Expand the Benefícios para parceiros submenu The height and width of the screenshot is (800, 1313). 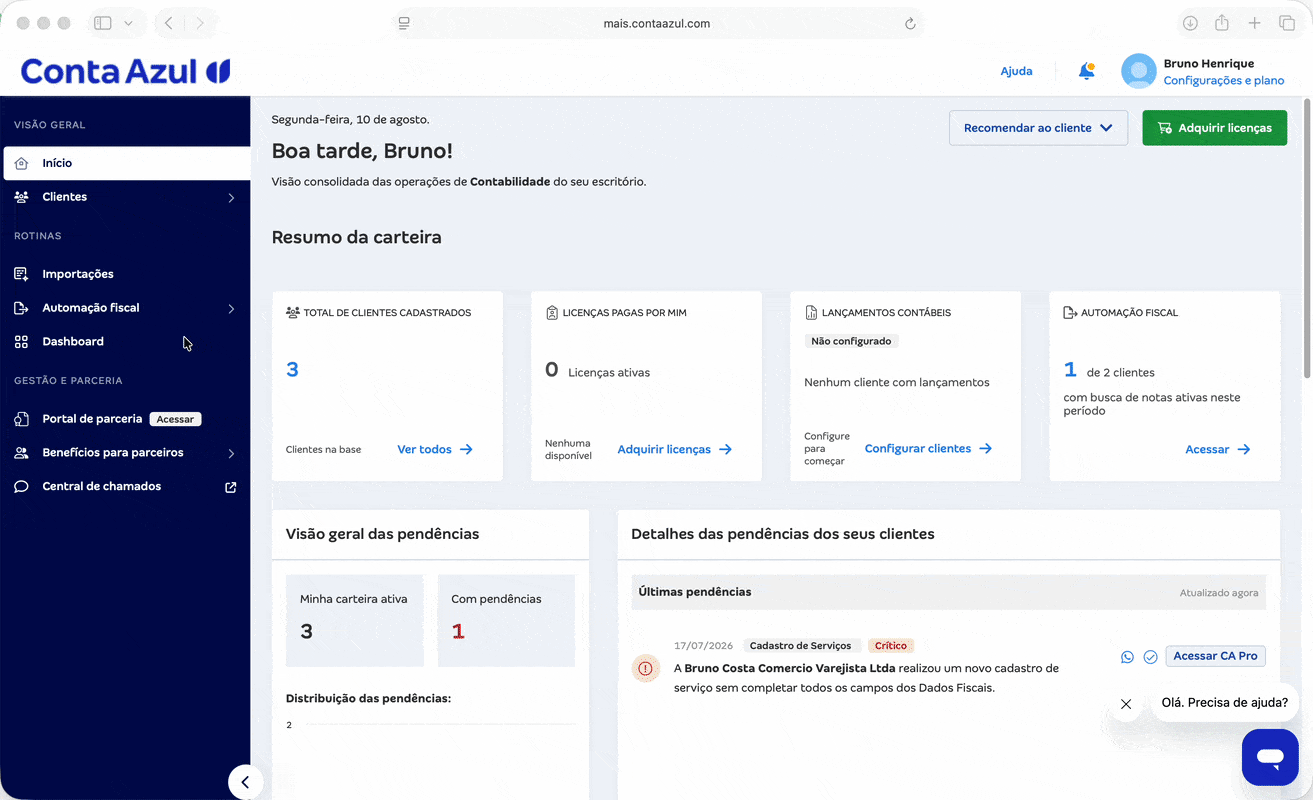[231, 454]
